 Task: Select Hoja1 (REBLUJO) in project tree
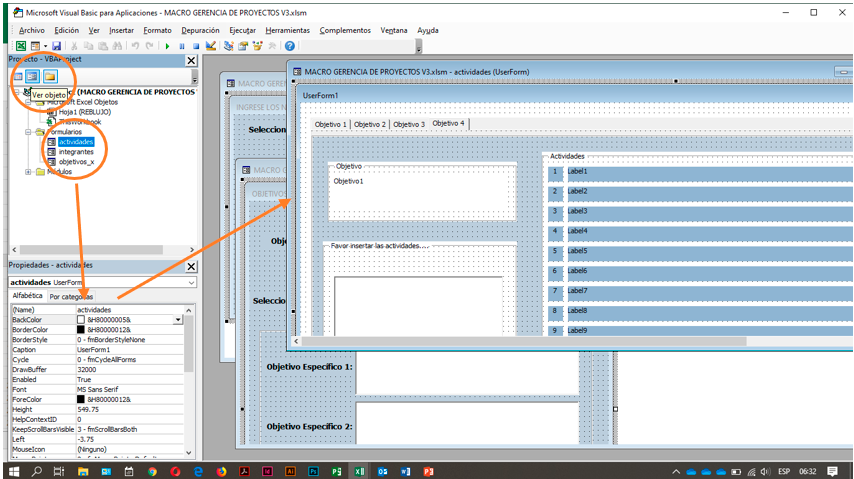point(84,112)
